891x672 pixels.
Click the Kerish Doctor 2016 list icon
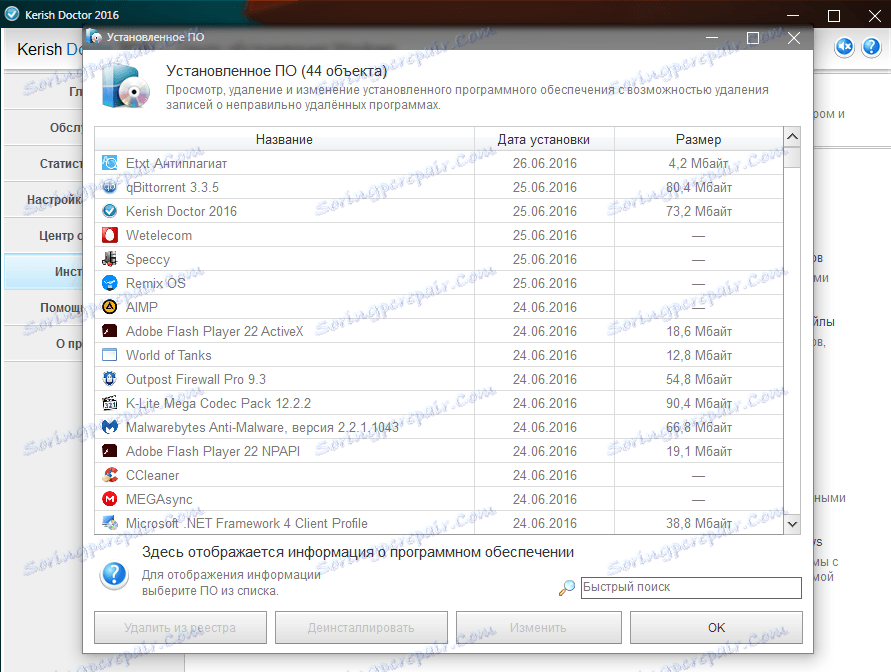click(110, 211)
